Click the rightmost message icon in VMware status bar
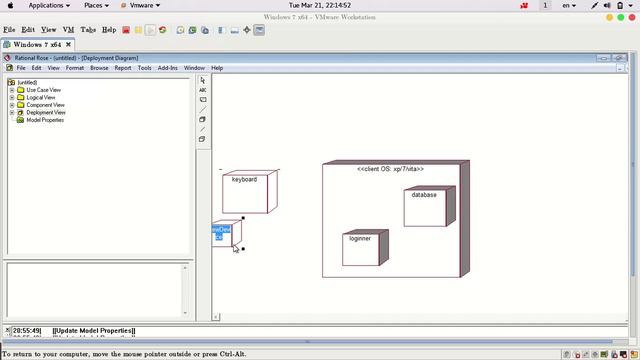Viewport: 640px width, 360px height. coord(634,354)
